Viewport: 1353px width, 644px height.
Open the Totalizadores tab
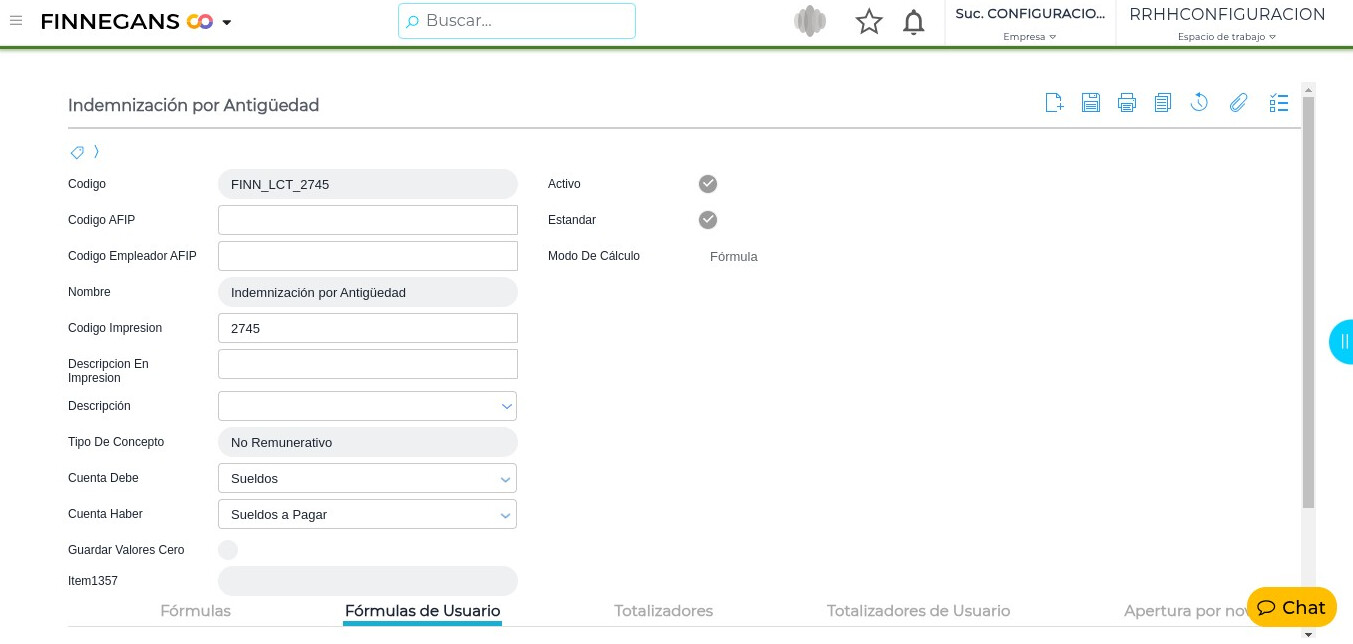click(663, 610)
